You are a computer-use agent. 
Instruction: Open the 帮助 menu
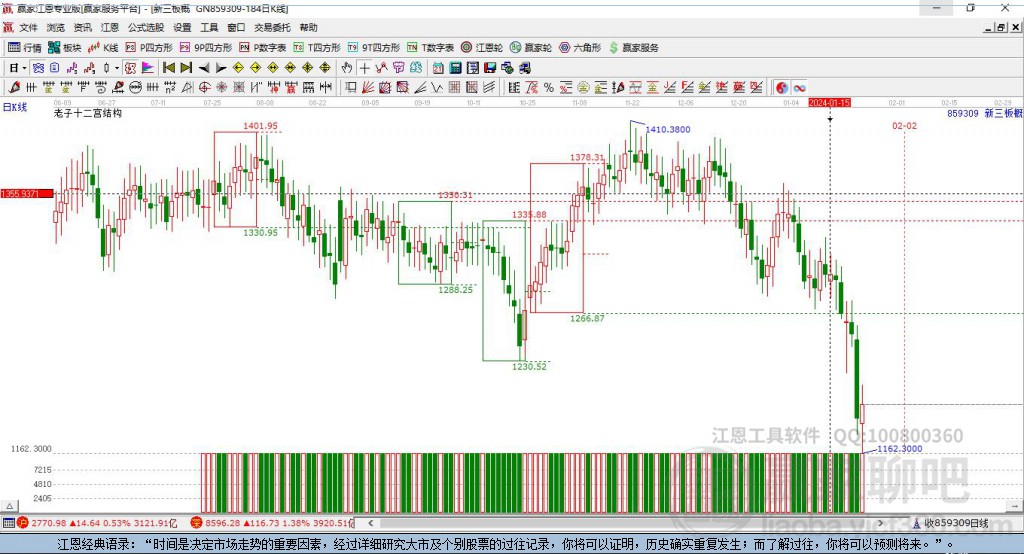click(x=308, y=27)
